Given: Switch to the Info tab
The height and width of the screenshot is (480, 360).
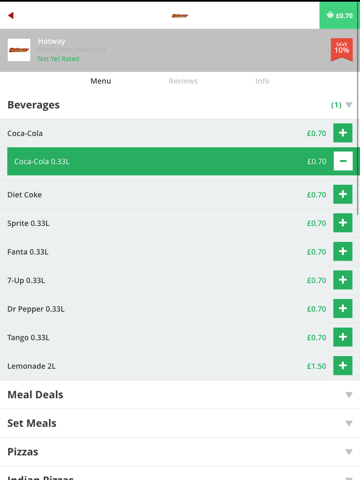Looking at the screenshot, I should (x=262, y=81).
